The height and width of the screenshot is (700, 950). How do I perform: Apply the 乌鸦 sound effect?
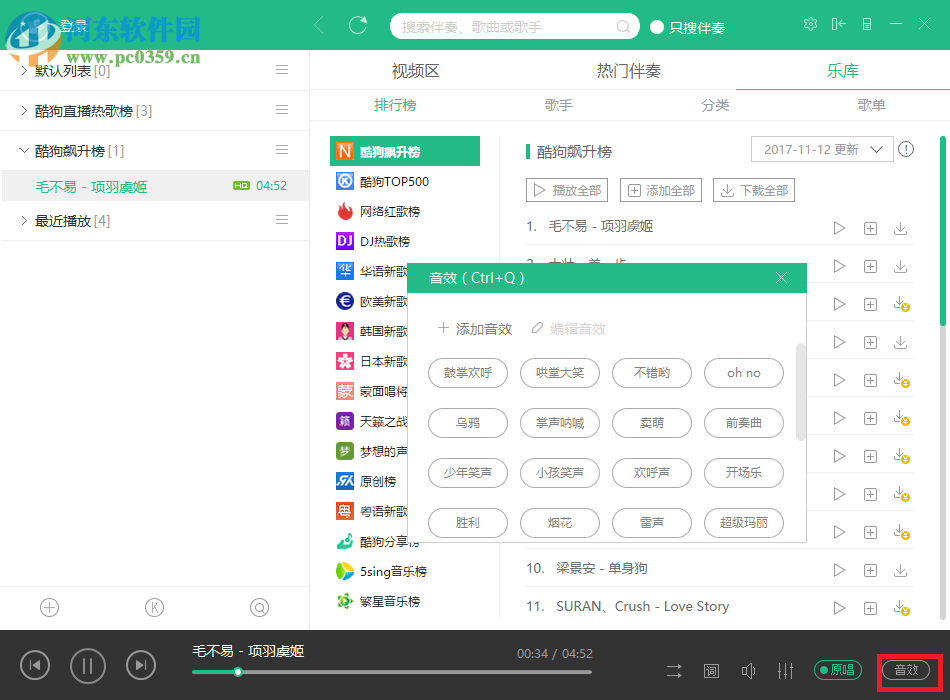point(467,423)
